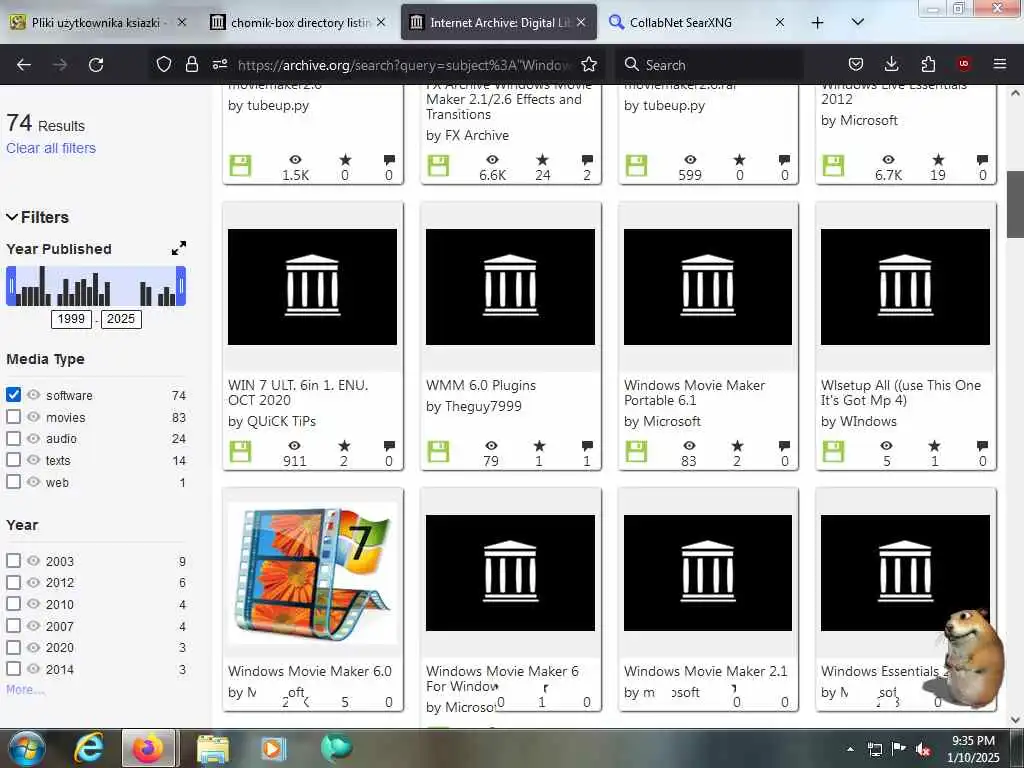Image resolution: width=1024 pixels, height=768 pixels.
Task: Bookmark this page with the star icon
Action: coord(589,64)
